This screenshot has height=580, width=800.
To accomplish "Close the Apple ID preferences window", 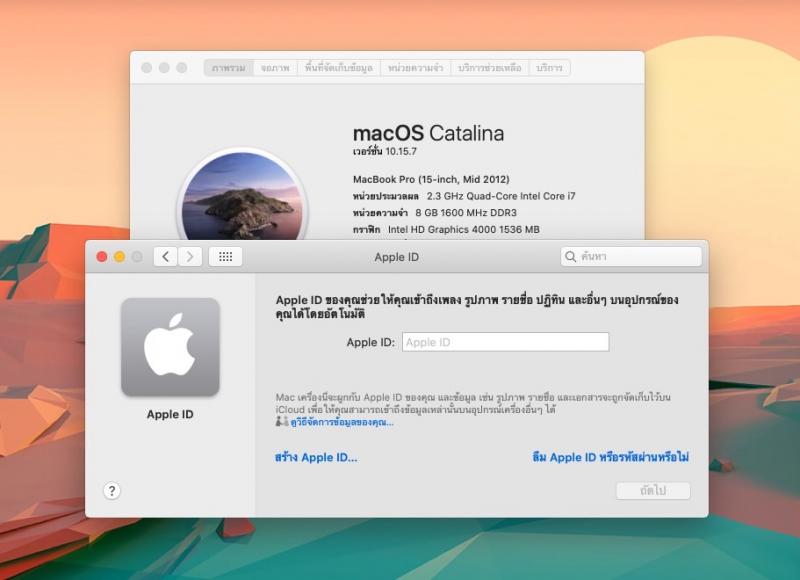I will pyautogui.click(x=102, y=257).
